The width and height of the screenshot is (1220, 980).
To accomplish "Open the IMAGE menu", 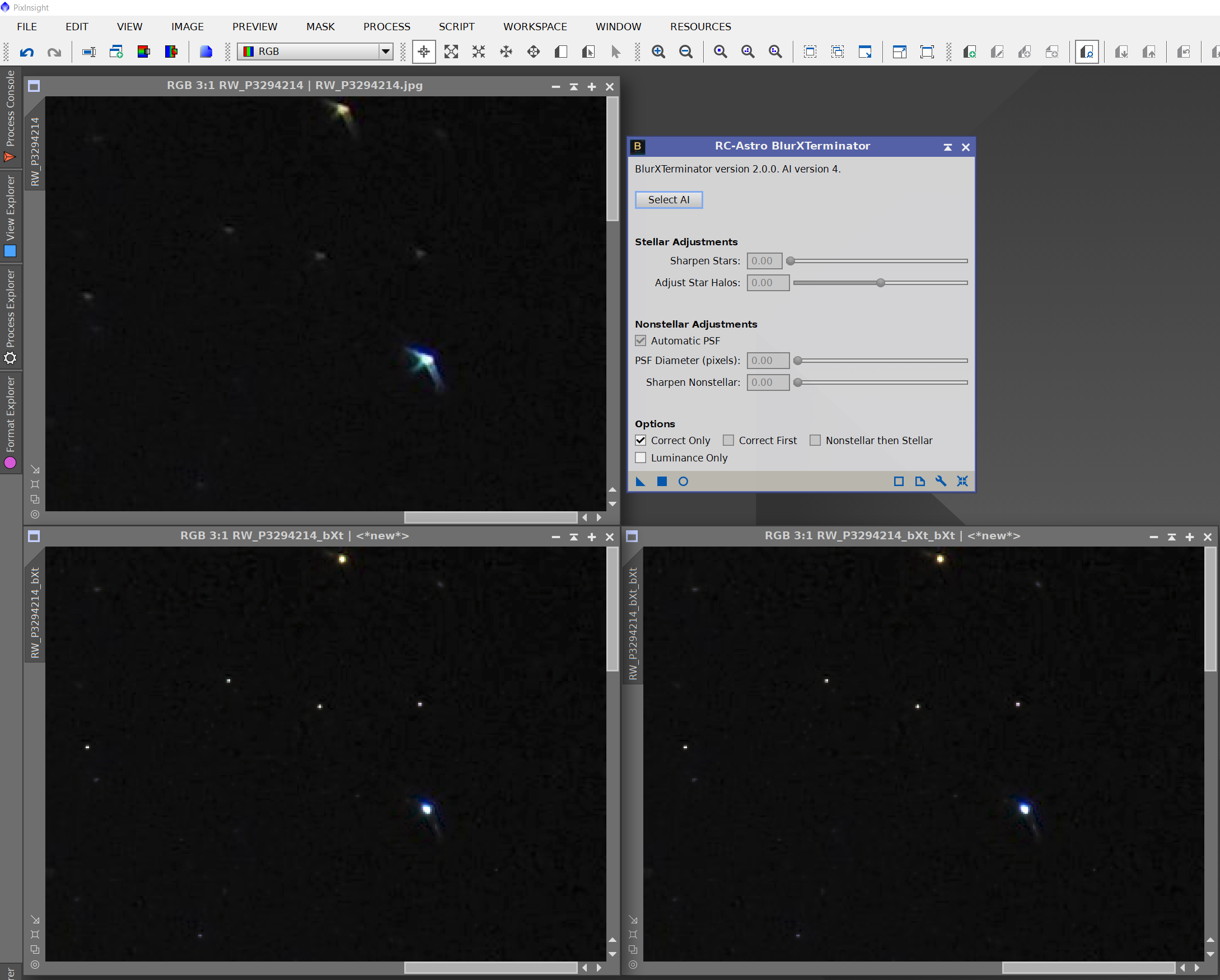I will point(188,26).
